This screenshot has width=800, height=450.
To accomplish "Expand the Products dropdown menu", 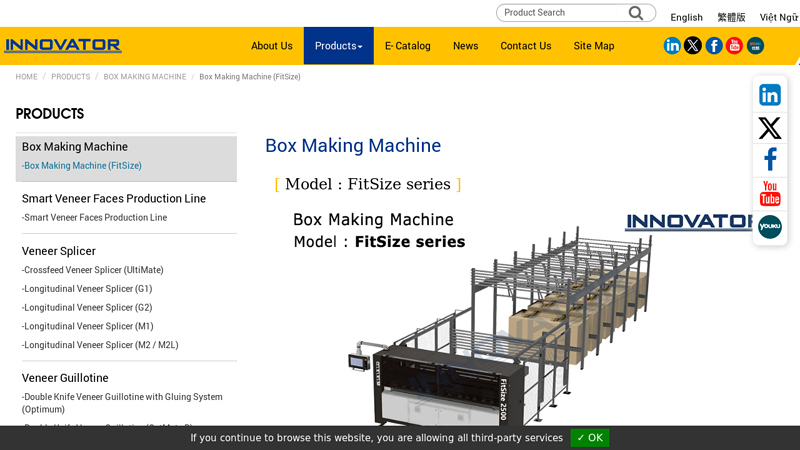I will coord(339,46).
